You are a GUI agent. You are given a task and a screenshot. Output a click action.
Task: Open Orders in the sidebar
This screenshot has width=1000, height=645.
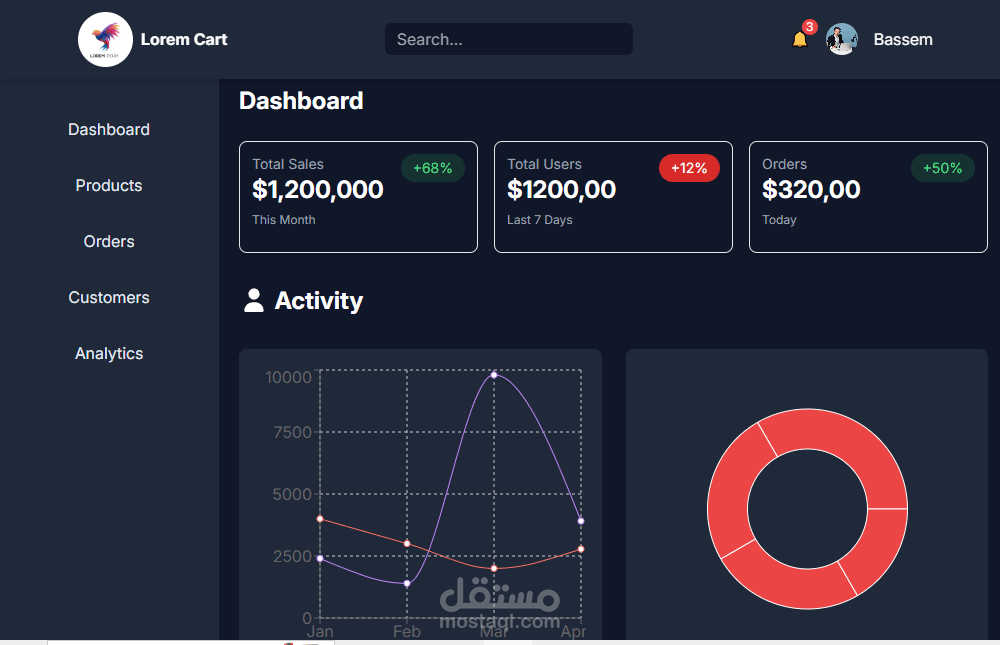coord(109,242)
